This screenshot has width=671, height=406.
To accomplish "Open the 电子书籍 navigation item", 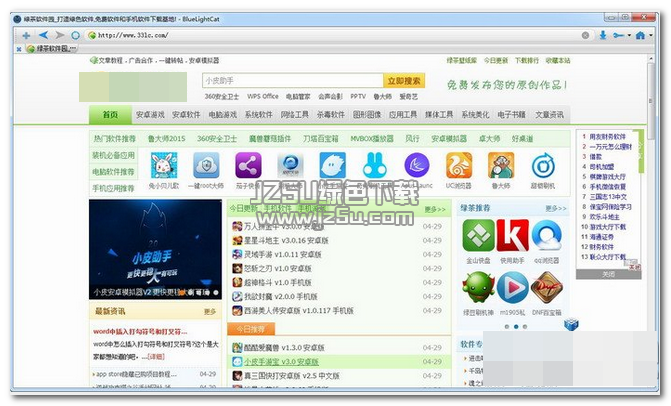I will click(x=511, y=115).
